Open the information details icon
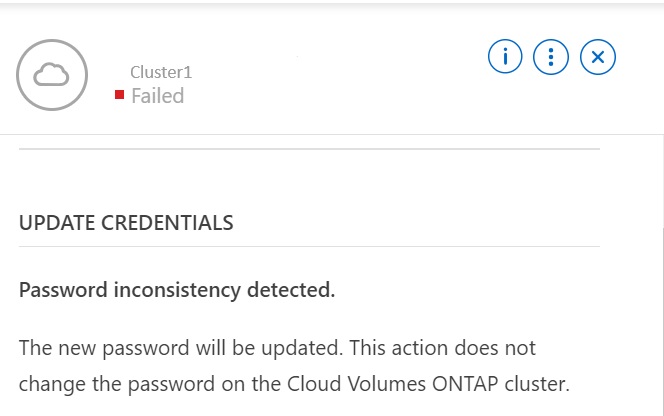 click(506, 57)
